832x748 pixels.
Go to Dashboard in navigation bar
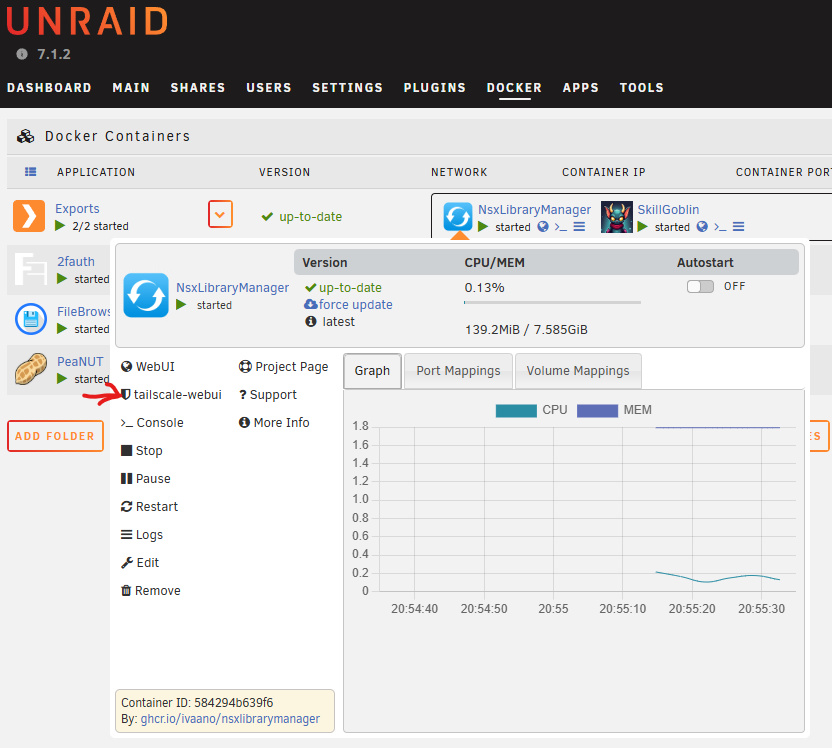[x=49, y=88]
